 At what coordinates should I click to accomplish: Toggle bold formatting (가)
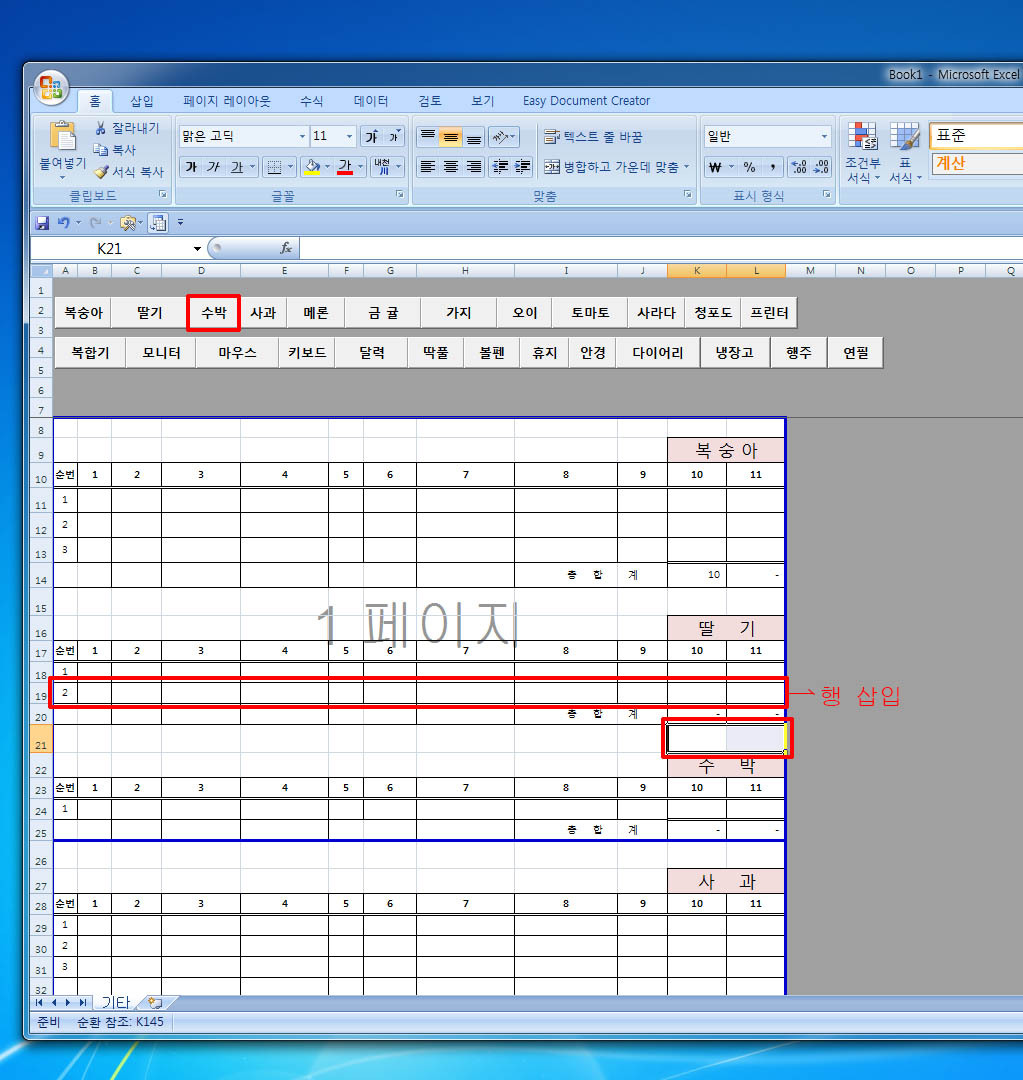pos(191,167)
